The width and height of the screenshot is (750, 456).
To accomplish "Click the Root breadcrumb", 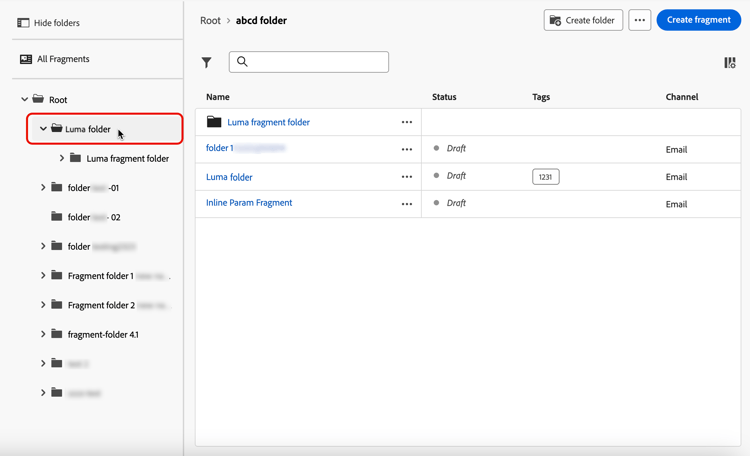I will (210, 20).
